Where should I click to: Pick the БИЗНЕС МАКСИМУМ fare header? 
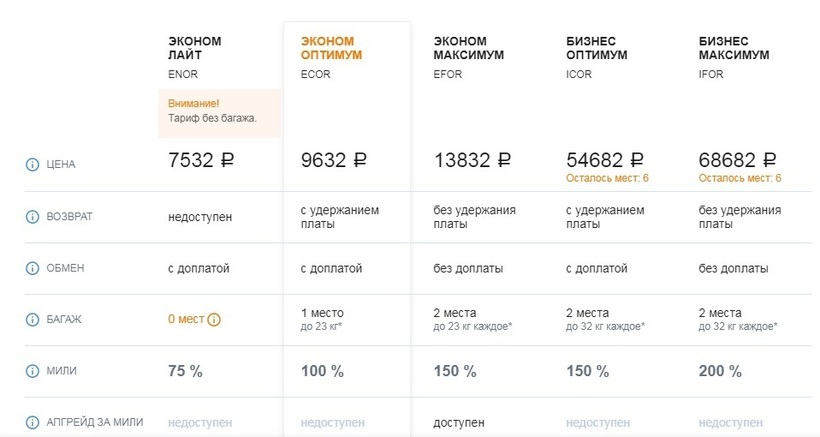(734, 48)
